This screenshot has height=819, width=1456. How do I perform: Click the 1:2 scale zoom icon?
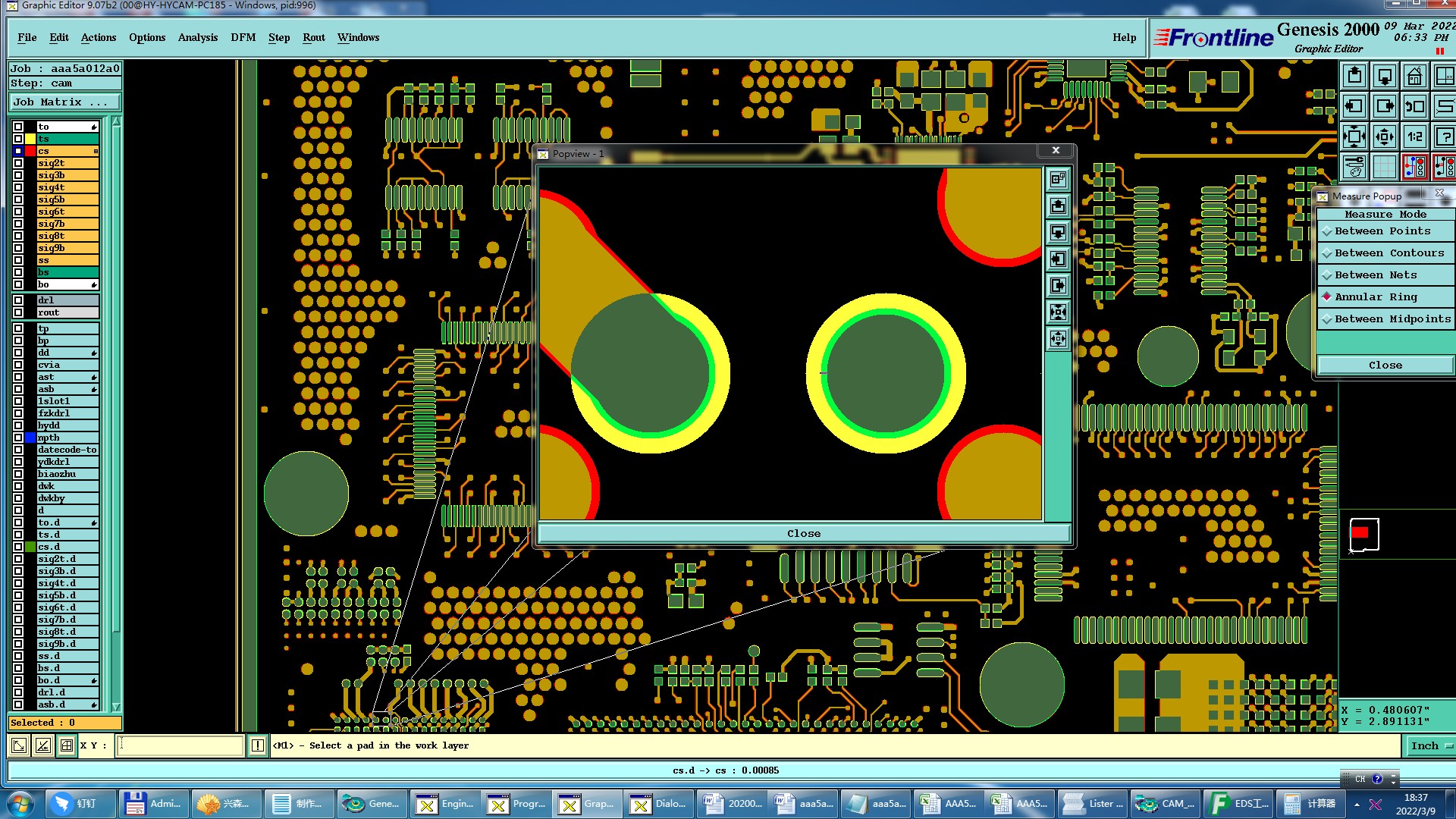1414,136
